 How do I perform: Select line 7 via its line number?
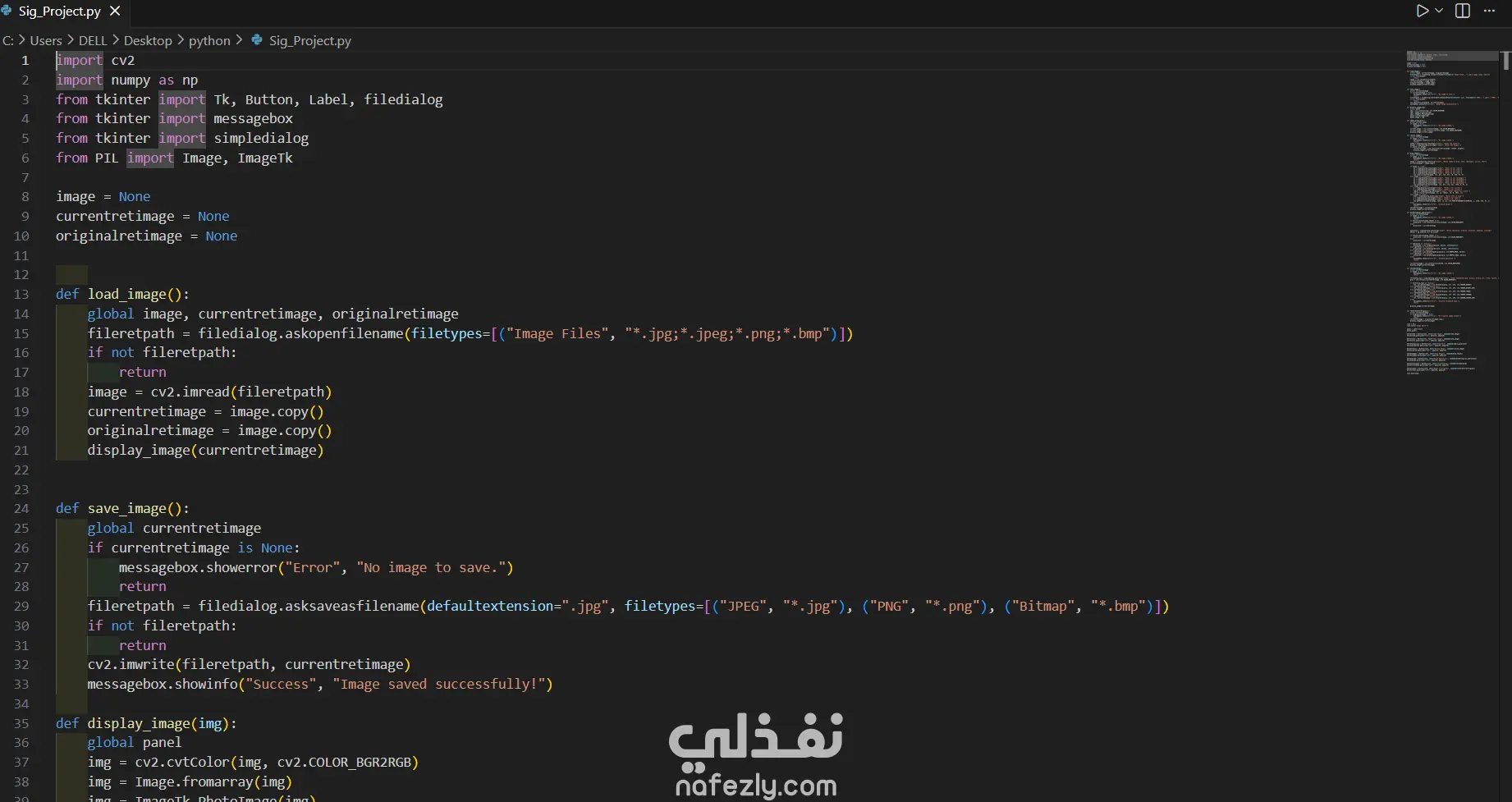[25, 177]
